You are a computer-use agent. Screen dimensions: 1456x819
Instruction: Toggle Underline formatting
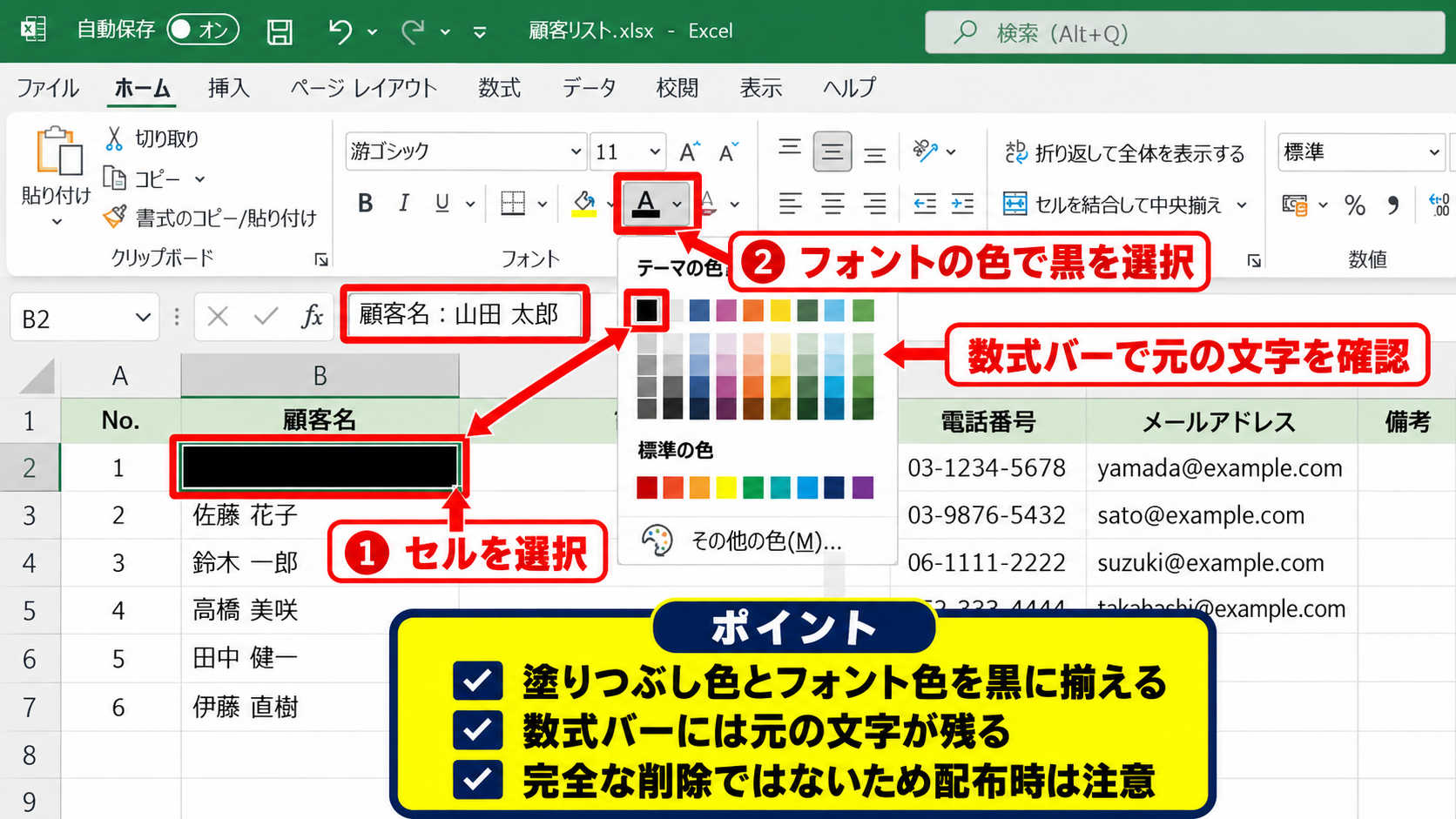[442, 204]
